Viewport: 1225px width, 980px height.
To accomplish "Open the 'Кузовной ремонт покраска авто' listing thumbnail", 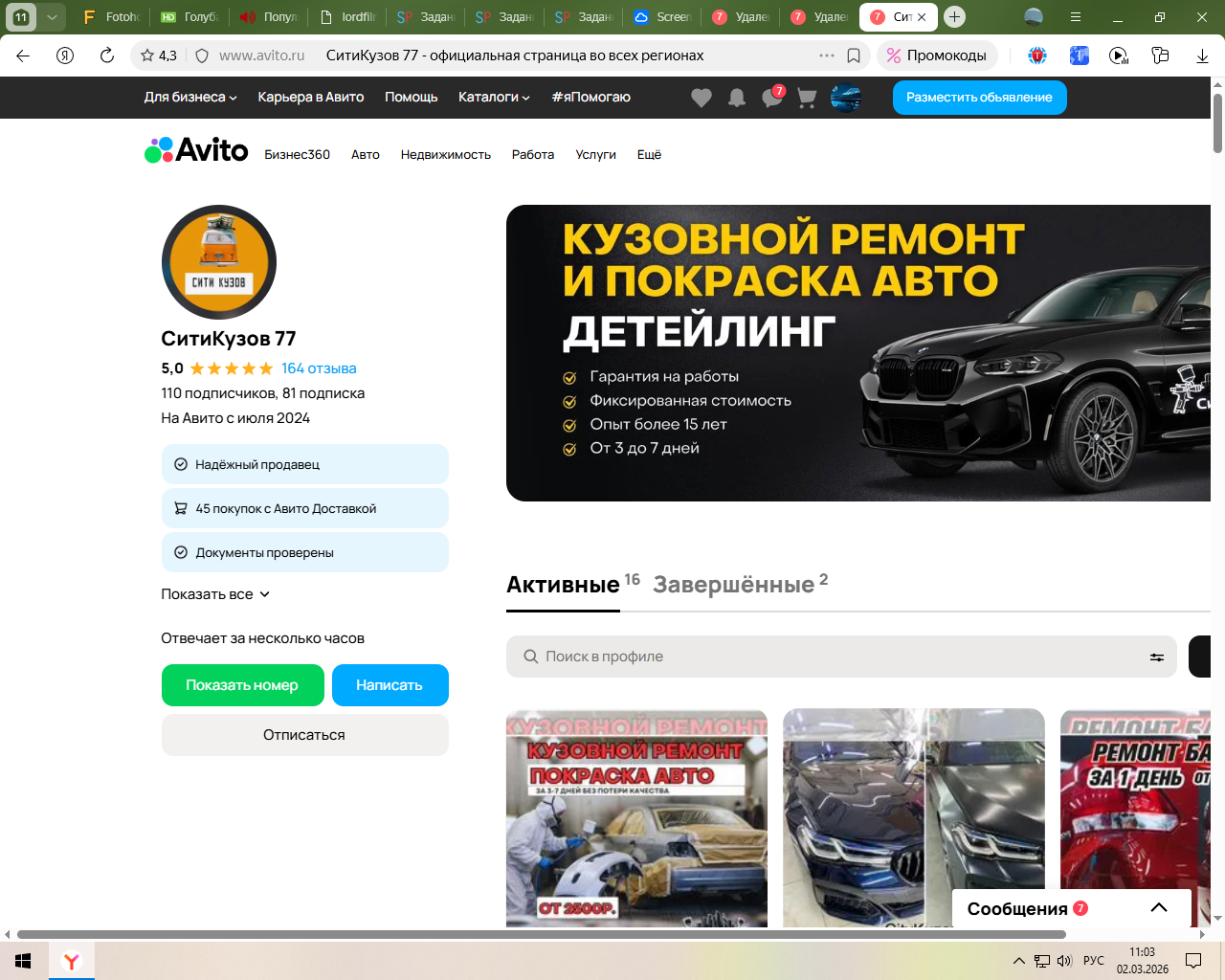I will [636, 817].
